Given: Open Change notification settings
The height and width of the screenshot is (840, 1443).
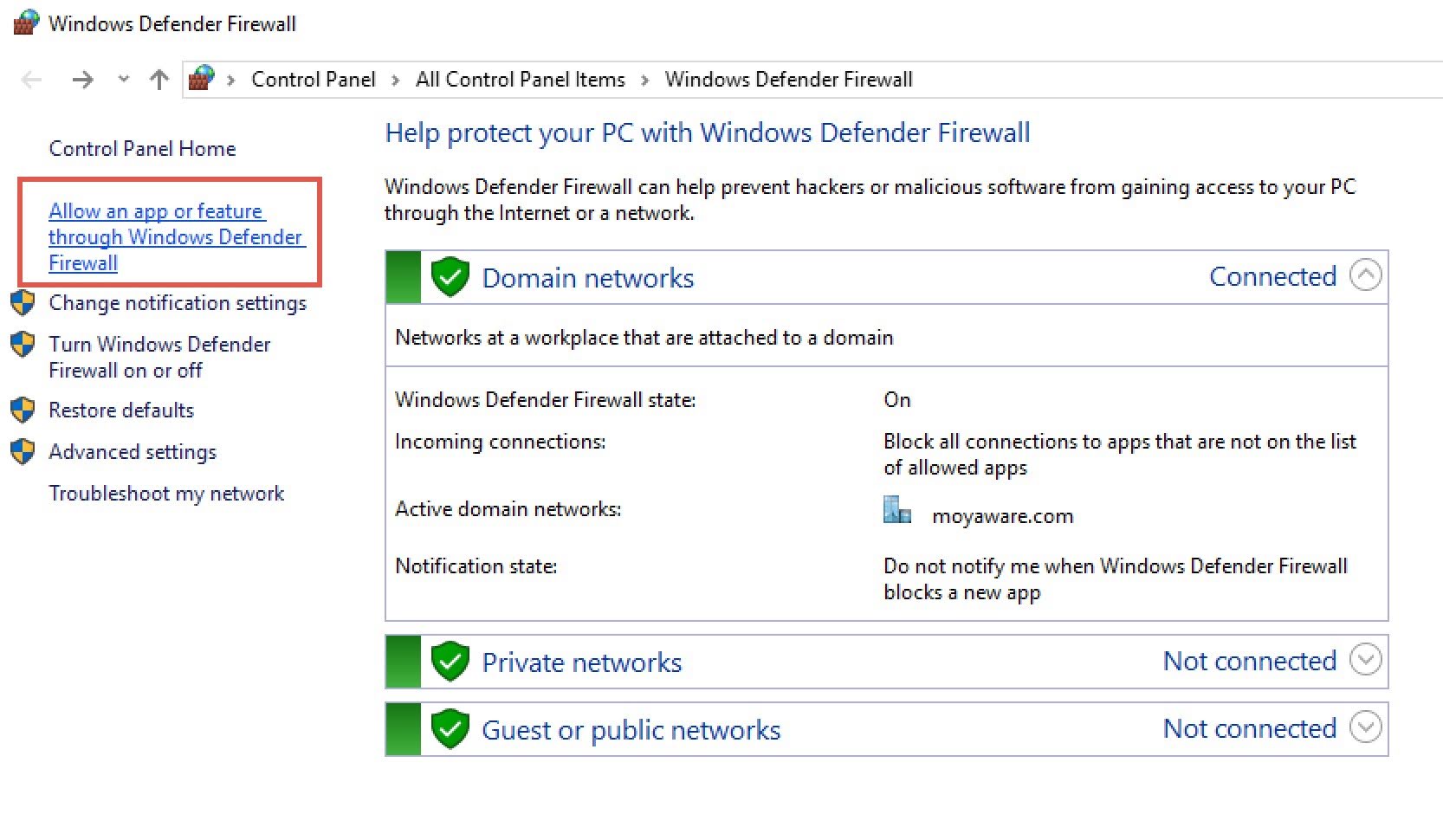Looking at the screenshot, I should click(177, 303).
